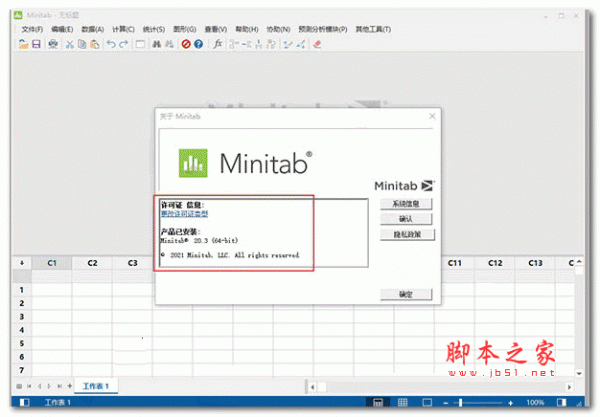
Task: Open the 数据(A) menu
Action: 93,29
